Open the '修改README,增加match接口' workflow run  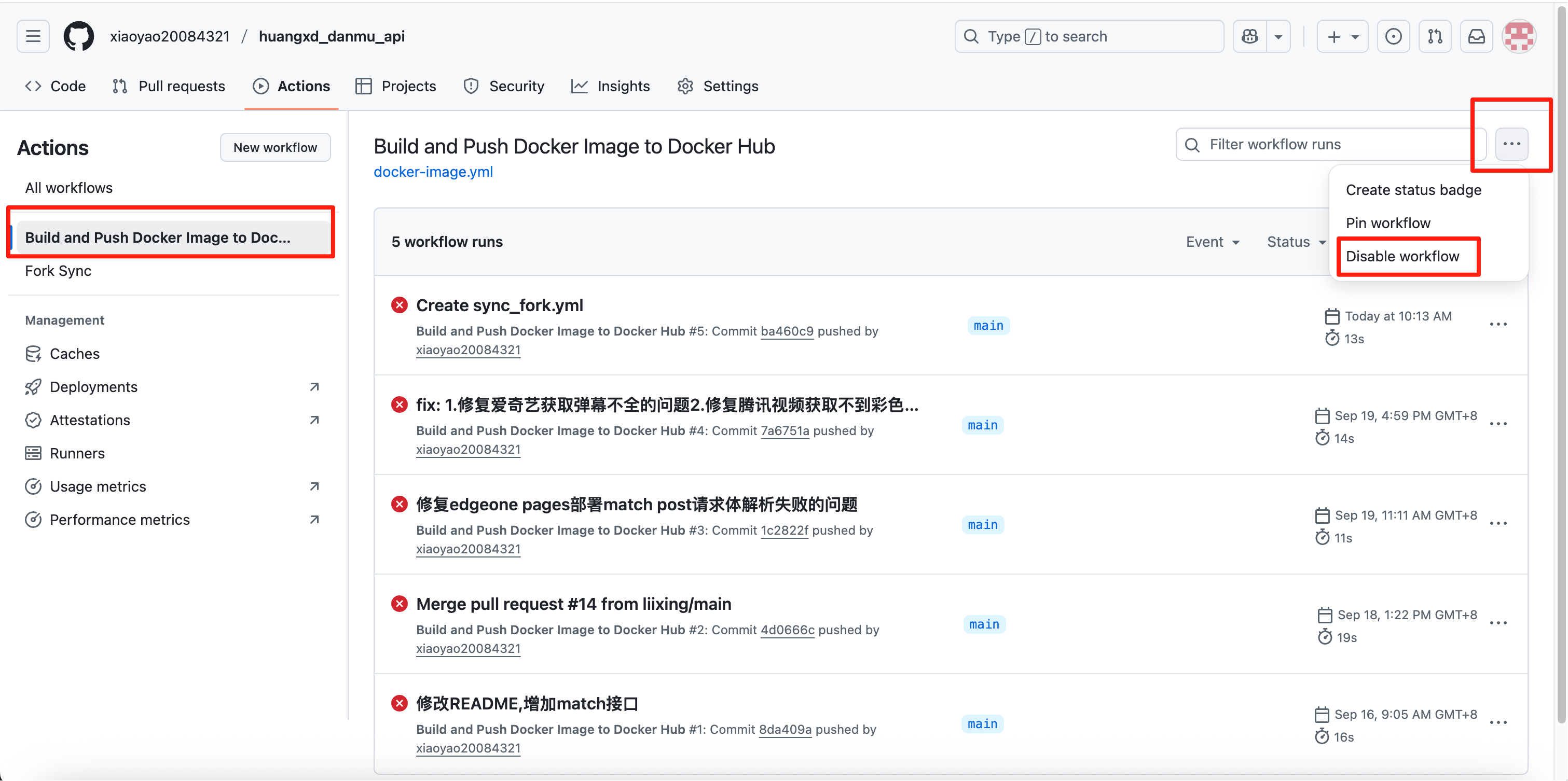(527, 704)
